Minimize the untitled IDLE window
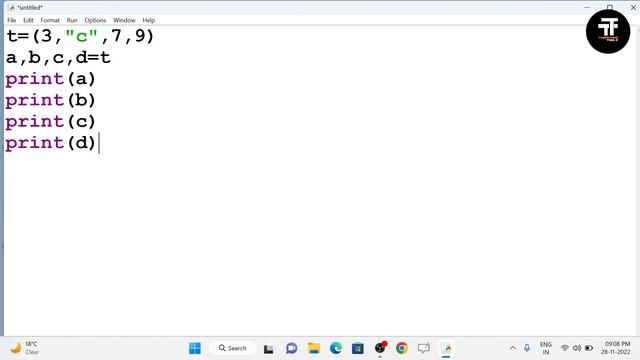Screen dimensions: 640x360 587,7
